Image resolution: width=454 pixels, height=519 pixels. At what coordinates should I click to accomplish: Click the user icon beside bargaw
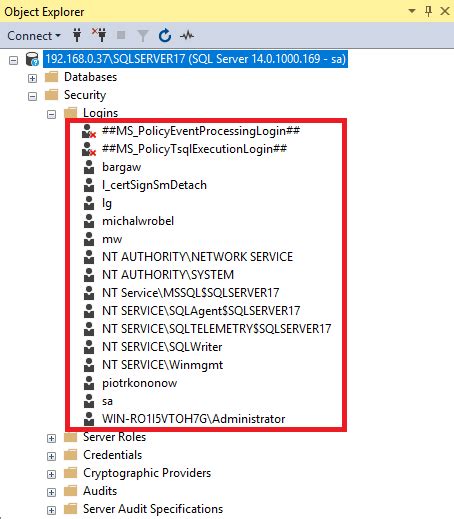pos(89,167)
